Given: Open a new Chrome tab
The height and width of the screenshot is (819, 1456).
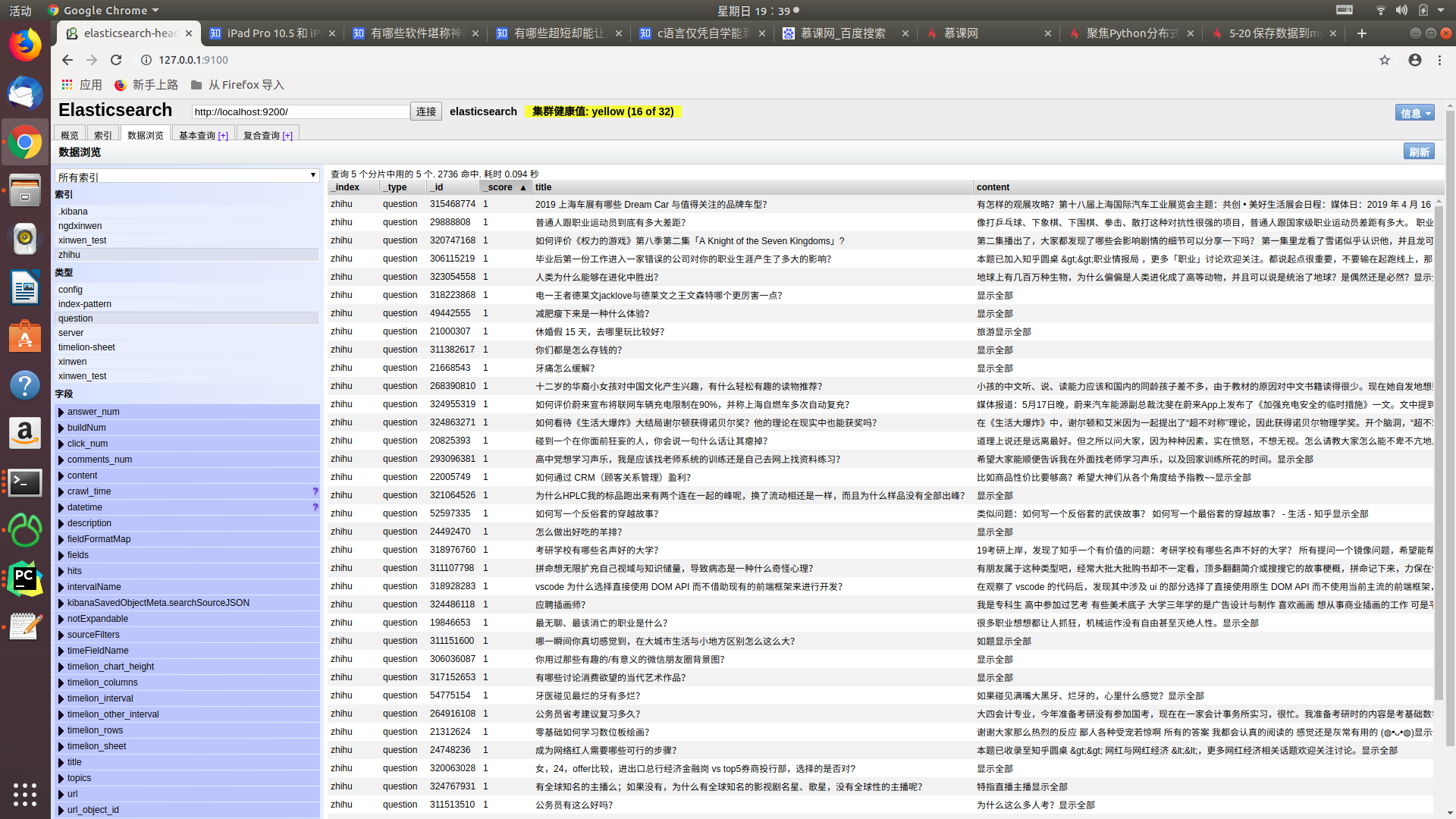Looking at the screenshot, I should (x=1362, y=33).
